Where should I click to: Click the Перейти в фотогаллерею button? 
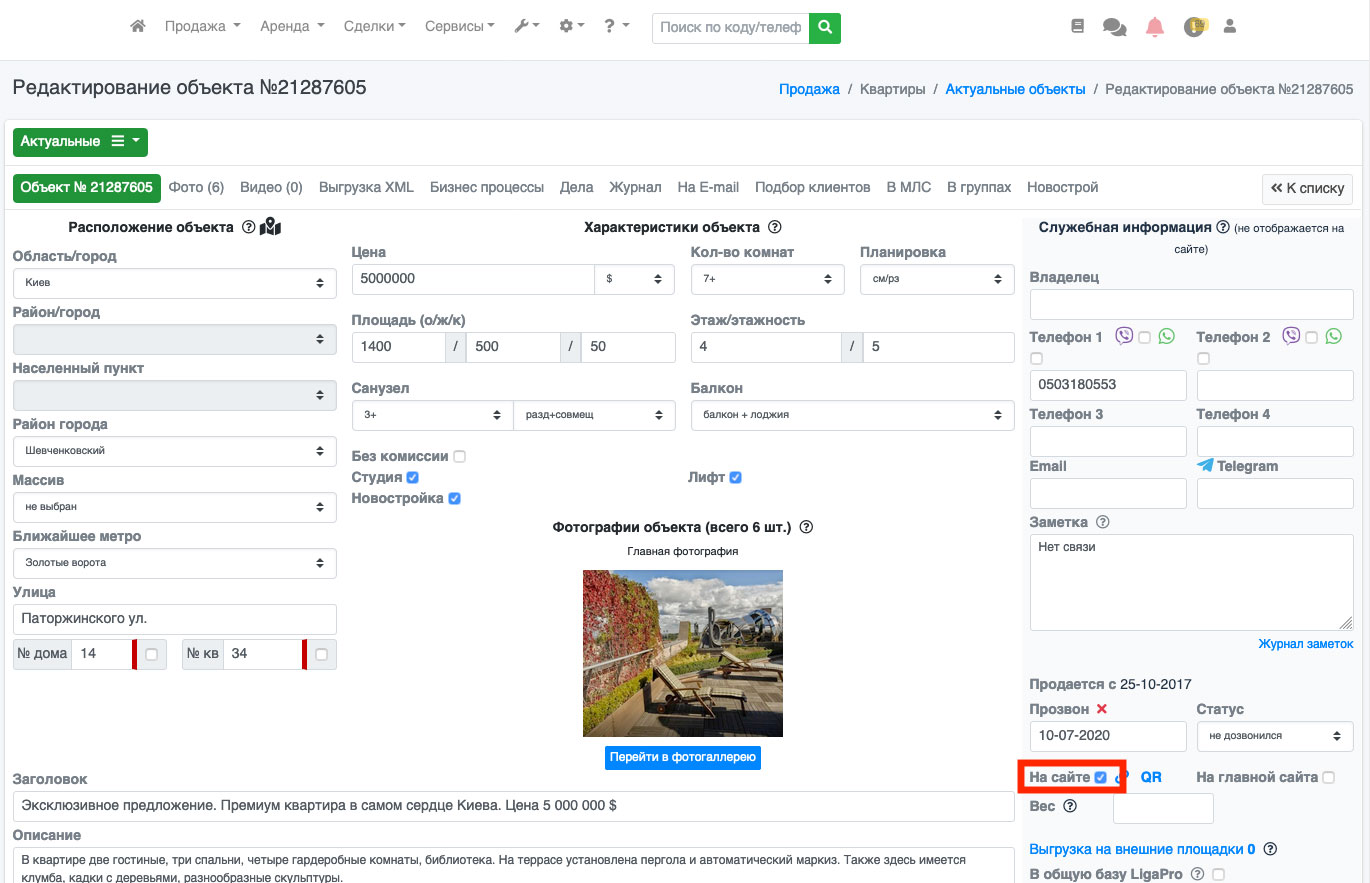point(682,757)
